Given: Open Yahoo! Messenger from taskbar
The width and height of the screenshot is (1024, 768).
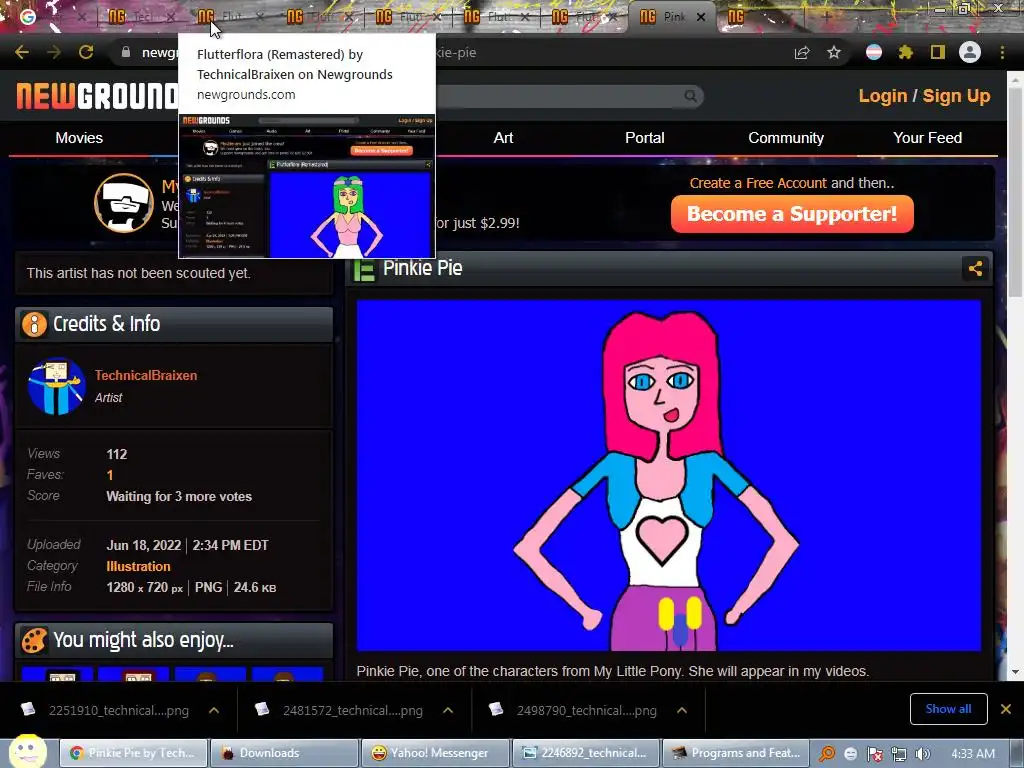Looking at the screenshot, I should [436, 753].
